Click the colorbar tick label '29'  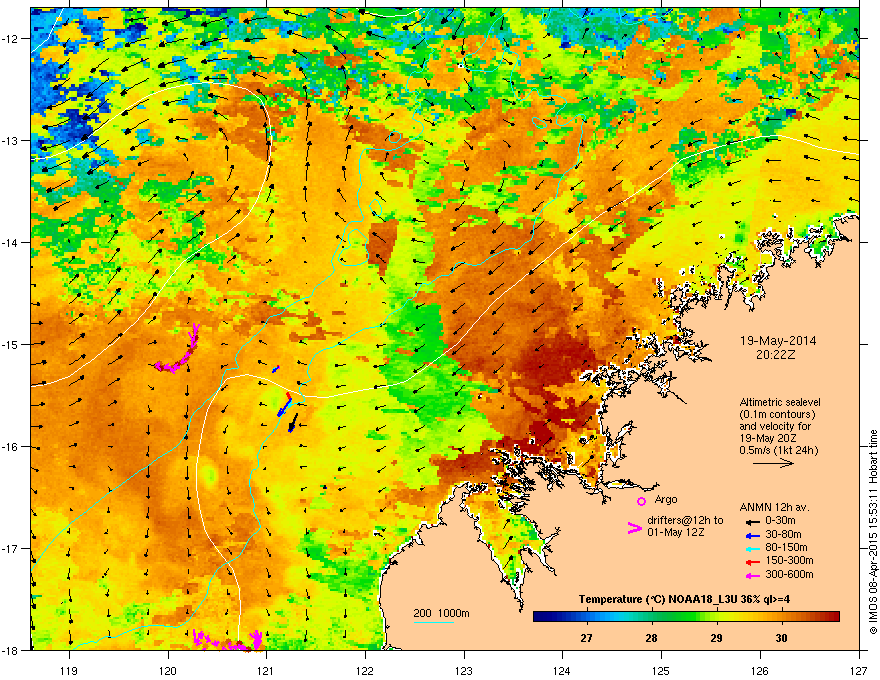(716, 638)
